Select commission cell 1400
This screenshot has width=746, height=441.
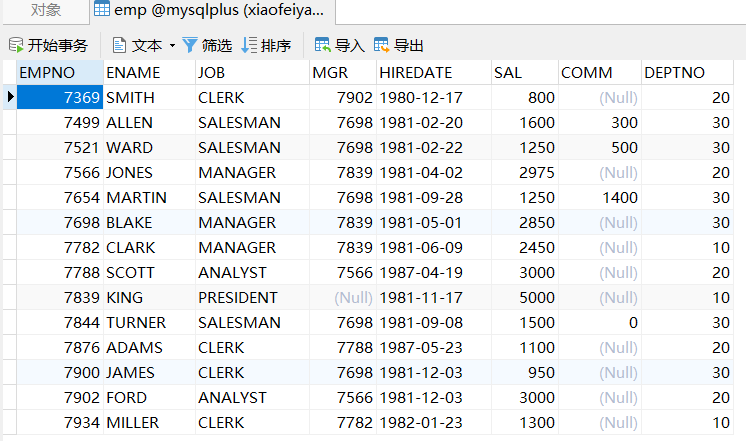click(x=600, y=197)
